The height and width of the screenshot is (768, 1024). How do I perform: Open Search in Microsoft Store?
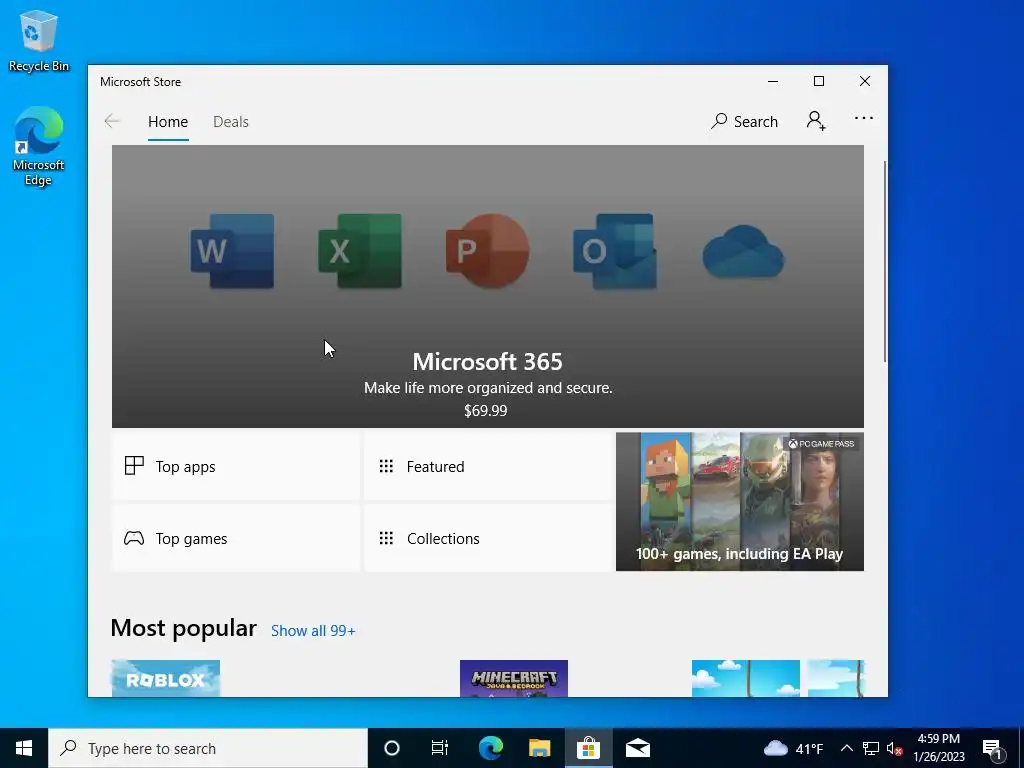tap(744, 121)
